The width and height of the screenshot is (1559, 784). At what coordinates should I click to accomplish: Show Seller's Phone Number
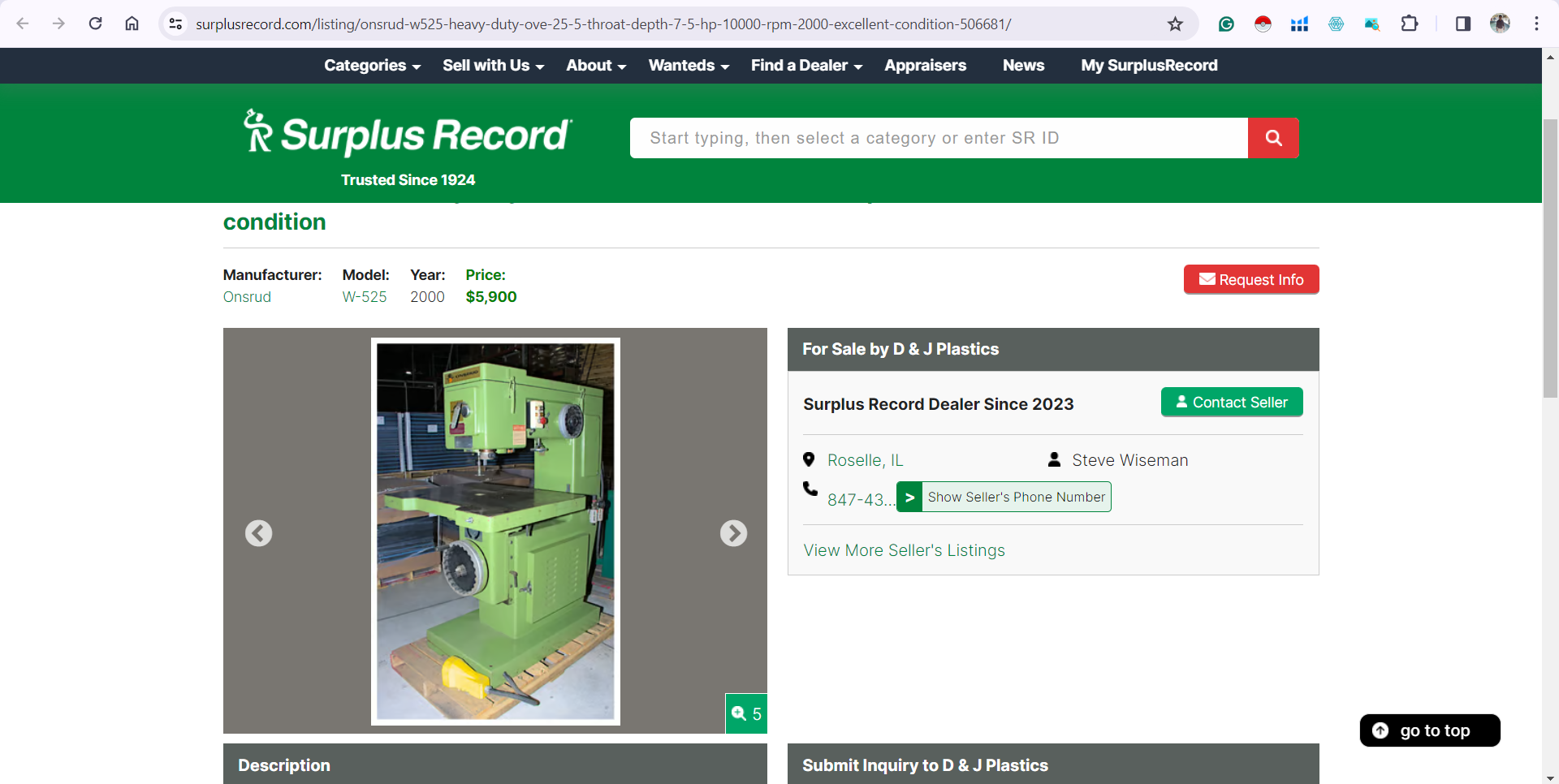tap(1004, 497)
